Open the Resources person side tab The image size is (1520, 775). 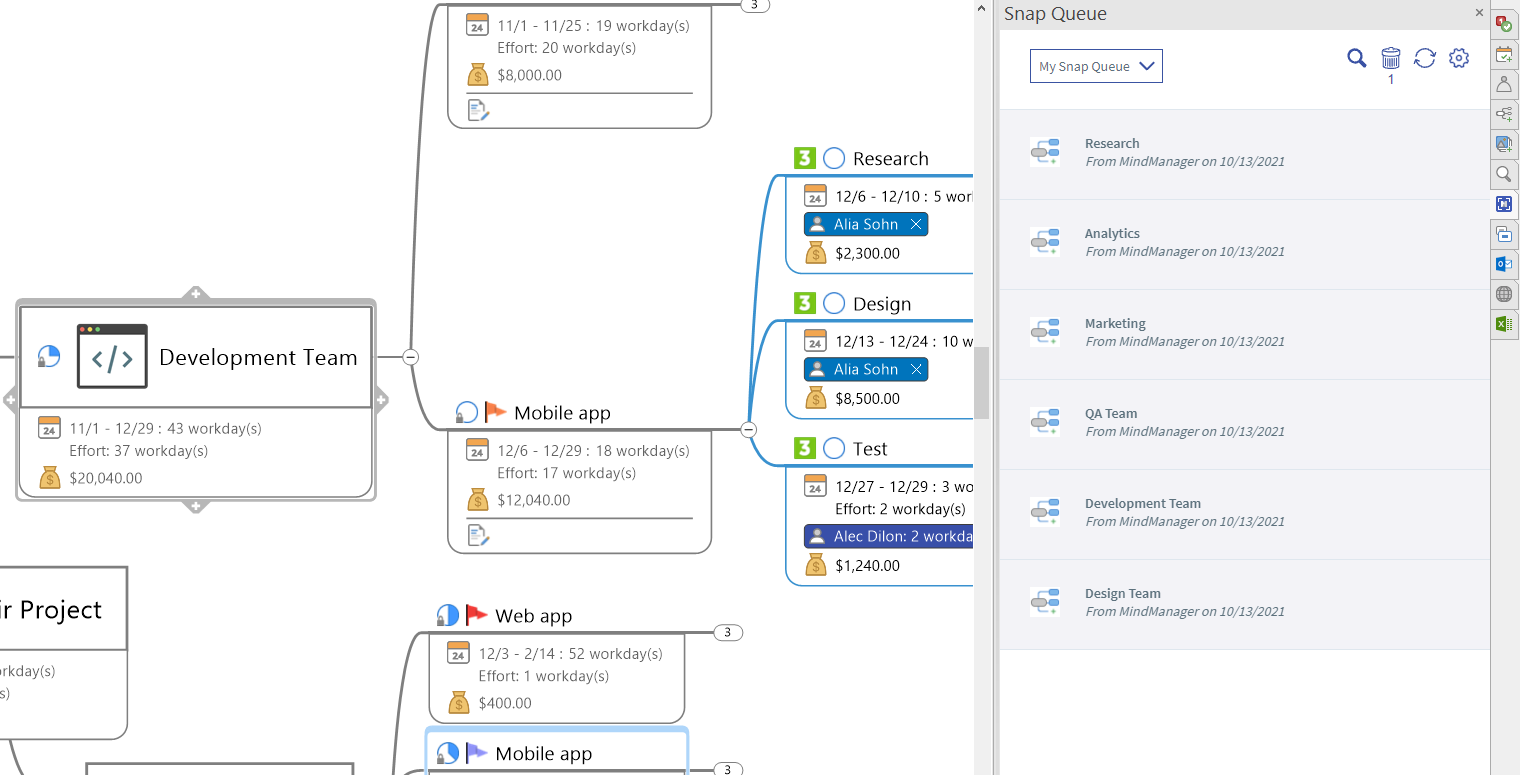pyautogui.click(x=1504, y=84)
